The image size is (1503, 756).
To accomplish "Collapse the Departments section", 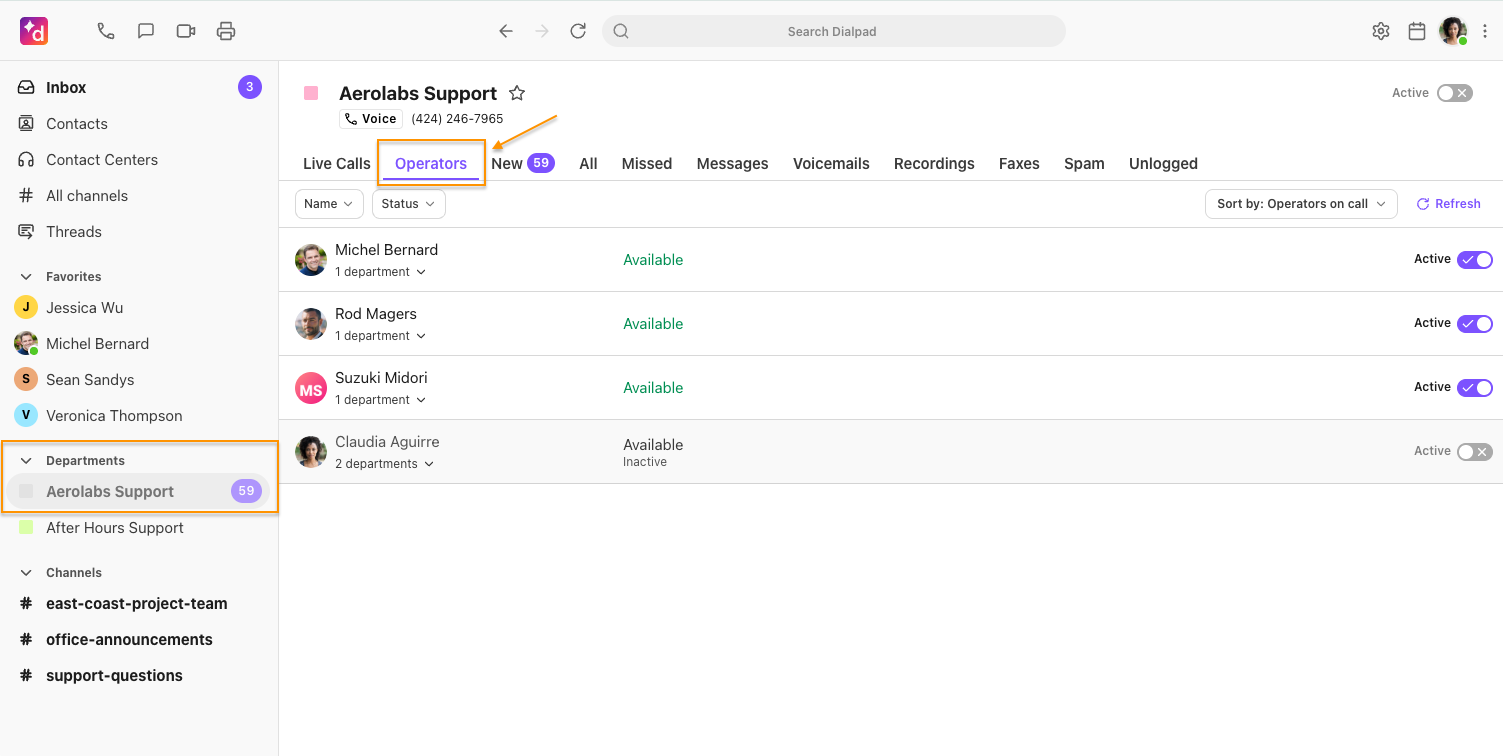I will tap(27, 461).
